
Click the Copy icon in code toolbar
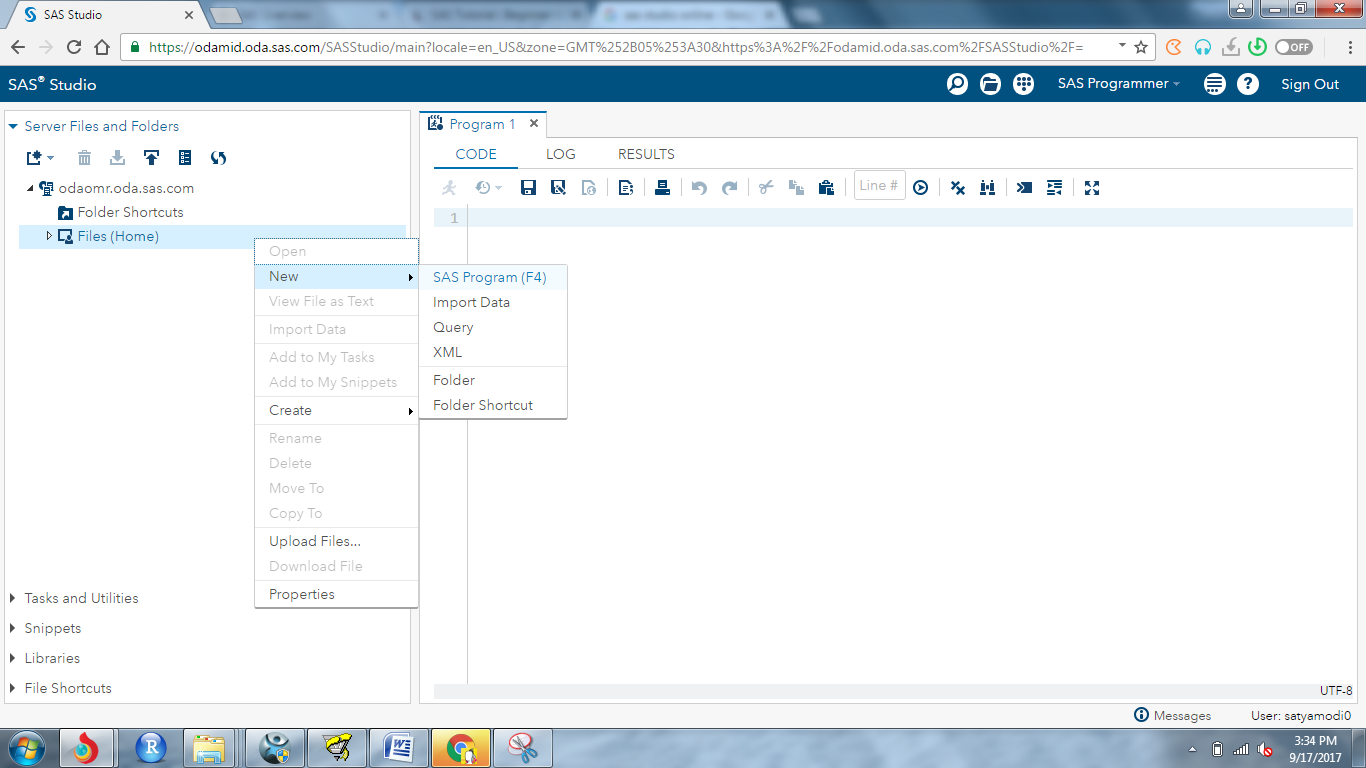[x=796, y=187]
